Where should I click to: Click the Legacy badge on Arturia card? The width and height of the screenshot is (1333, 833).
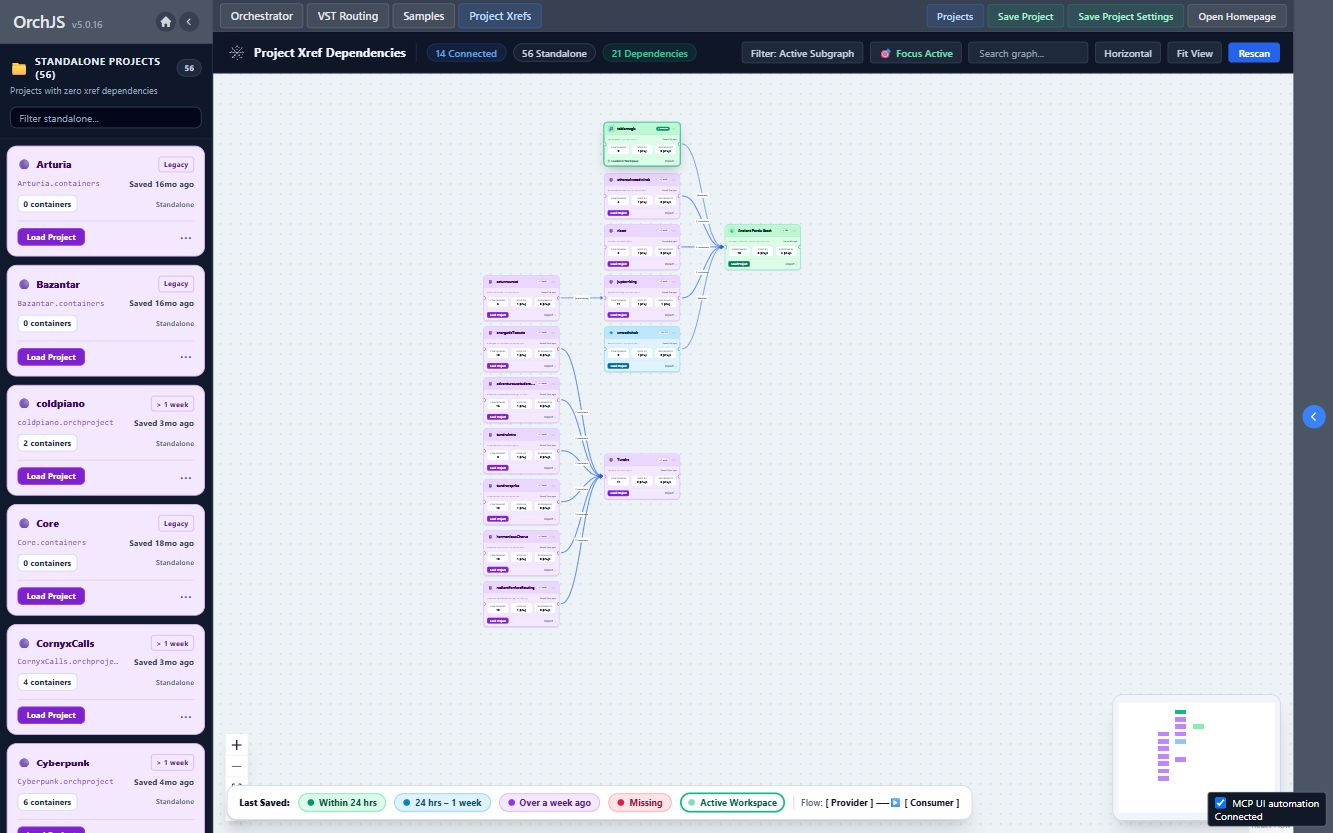176,165
